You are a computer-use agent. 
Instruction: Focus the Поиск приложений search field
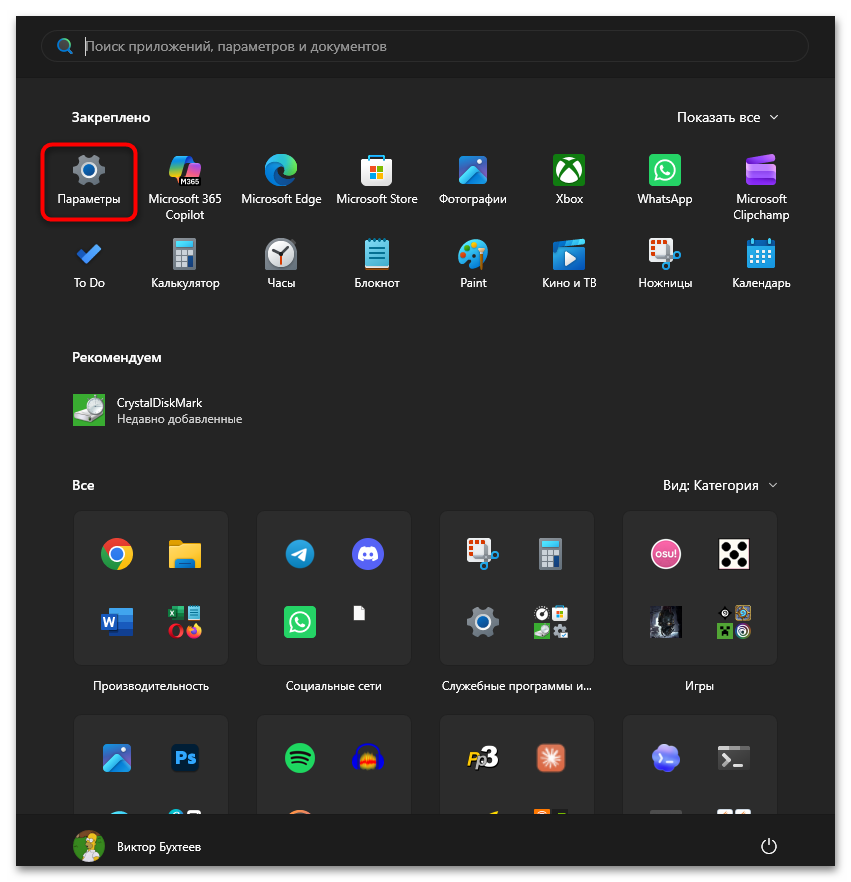425,46
